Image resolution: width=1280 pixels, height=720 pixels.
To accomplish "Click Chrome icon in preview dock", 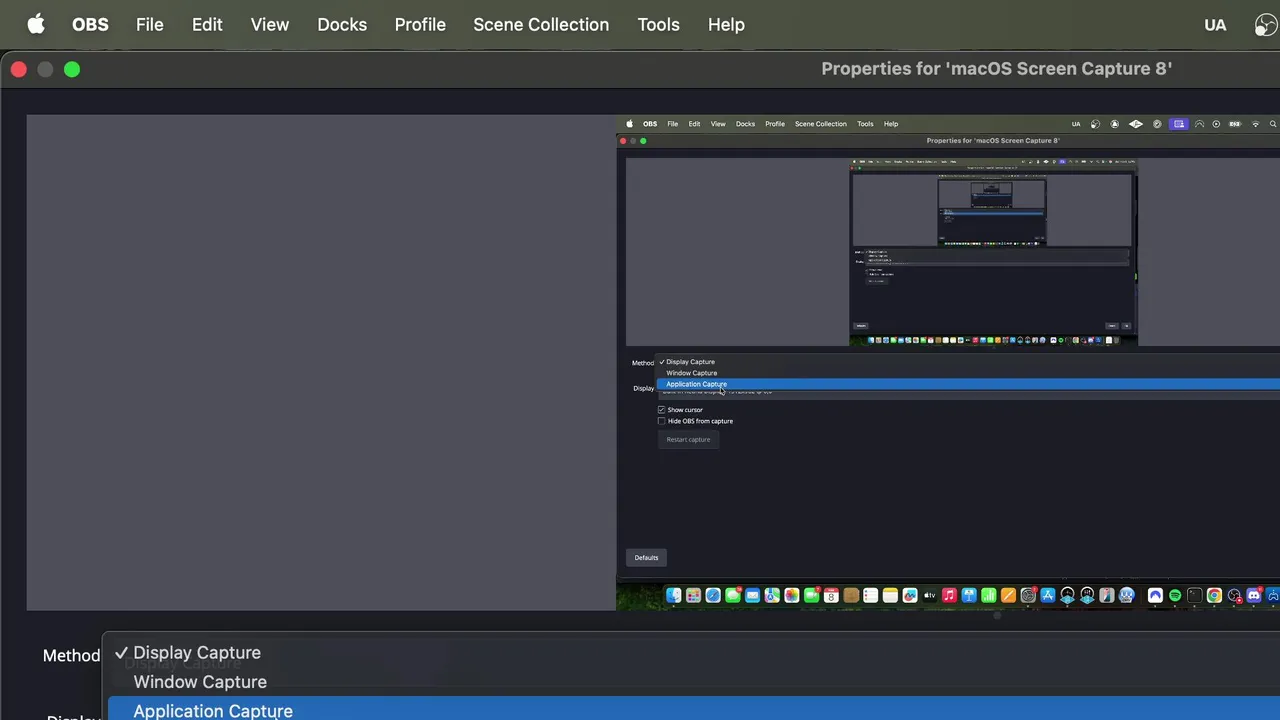I will click(x=1214, y=595).
